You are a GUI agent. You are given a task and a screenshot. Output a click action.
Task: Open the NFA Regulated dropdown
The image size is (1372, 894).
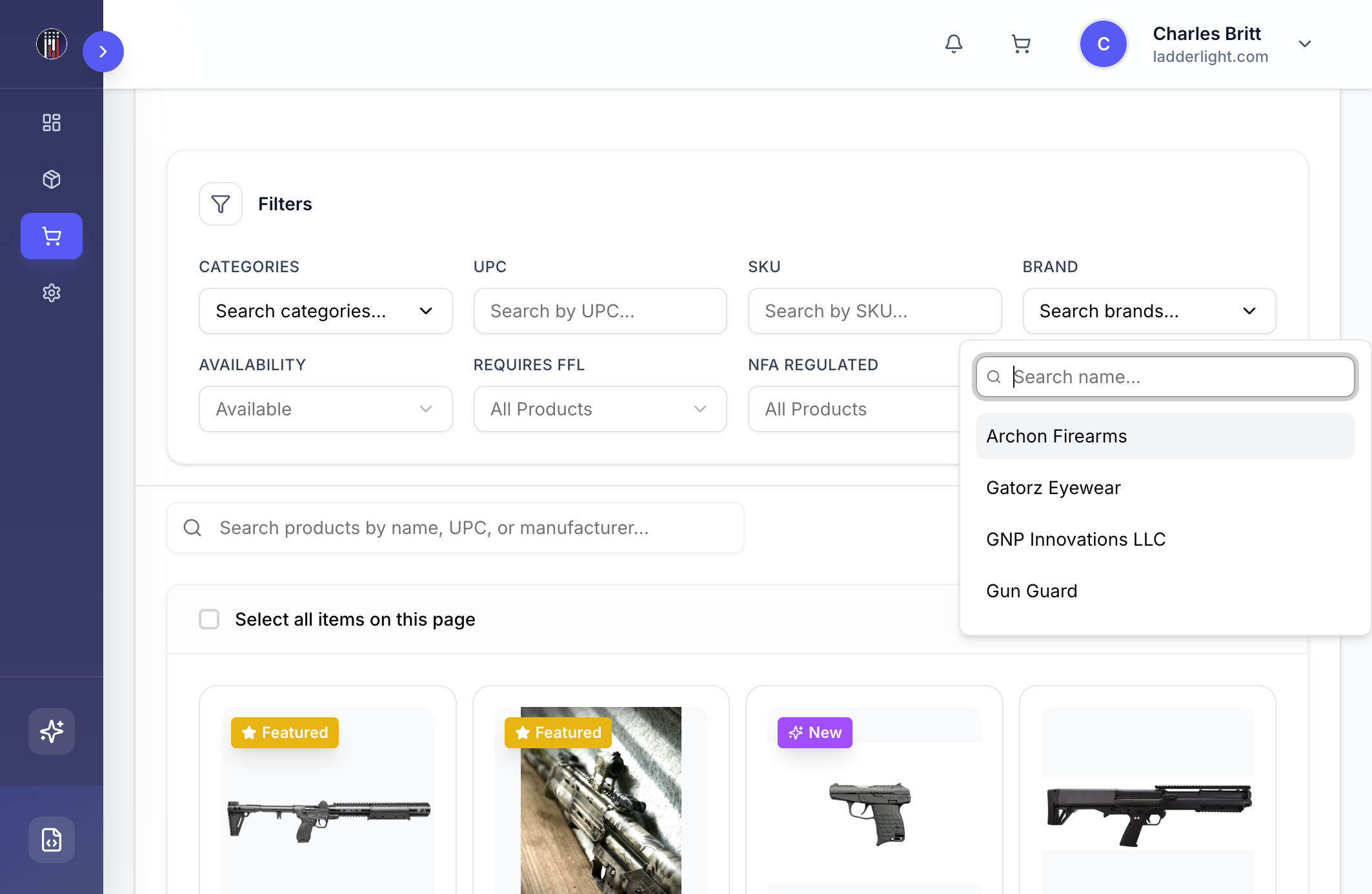click(854, 409)
